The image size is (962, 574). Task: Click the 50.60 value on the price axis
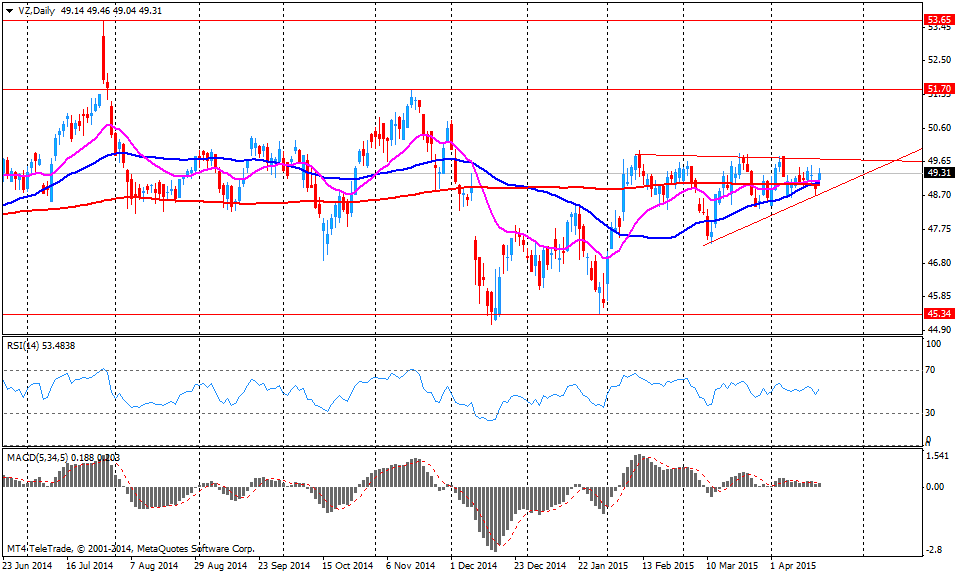[x=939, y=128]
